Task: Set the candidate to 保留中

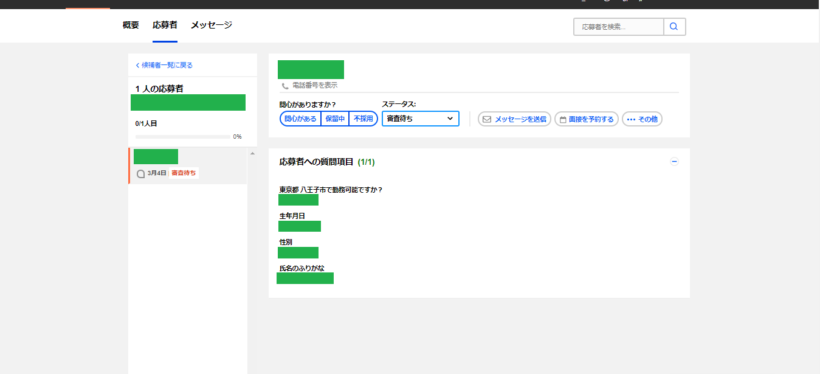Action: pos(335,119)
